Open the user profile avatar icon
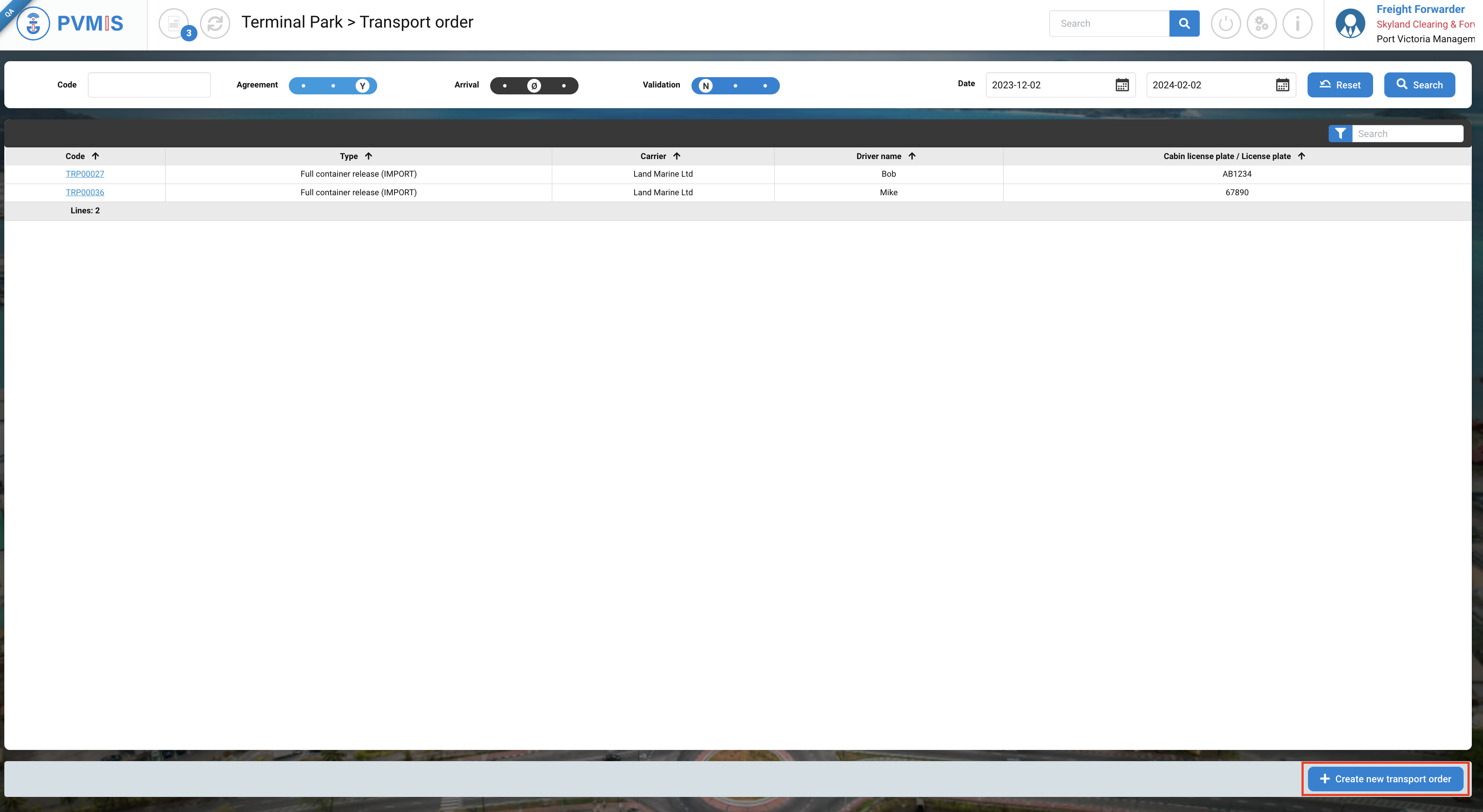This screenshot has width=1483, height=812. point(1350,24)
